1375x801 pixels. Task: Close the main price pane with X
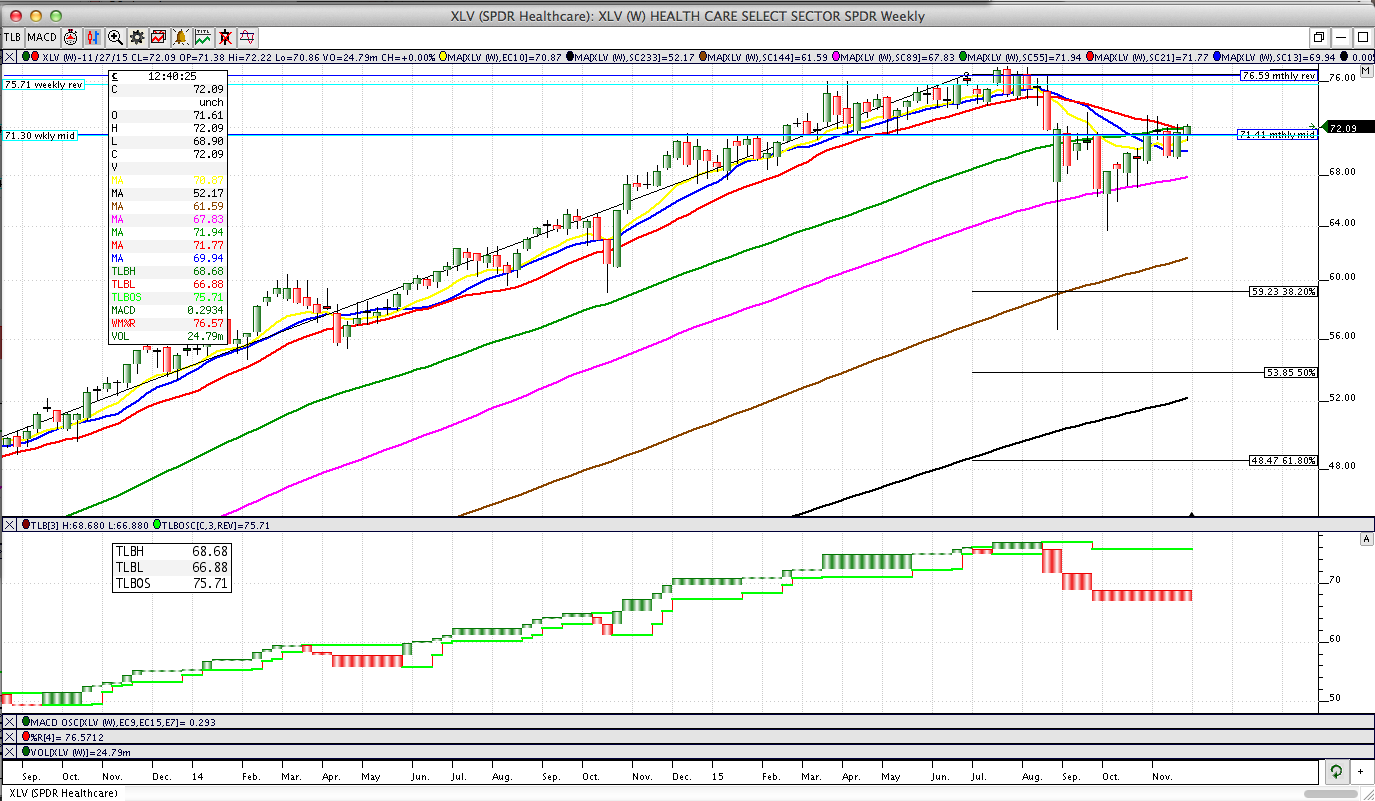(10, 58)
